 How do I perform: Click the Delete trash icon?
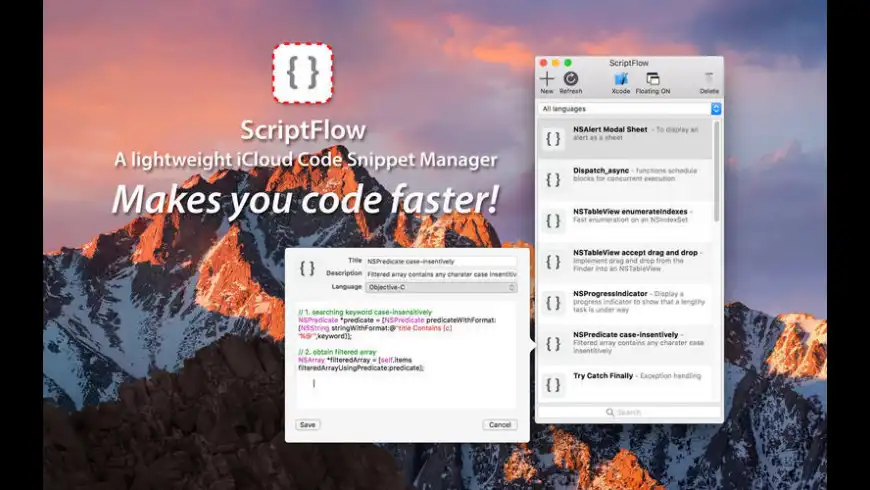[709, 79]
